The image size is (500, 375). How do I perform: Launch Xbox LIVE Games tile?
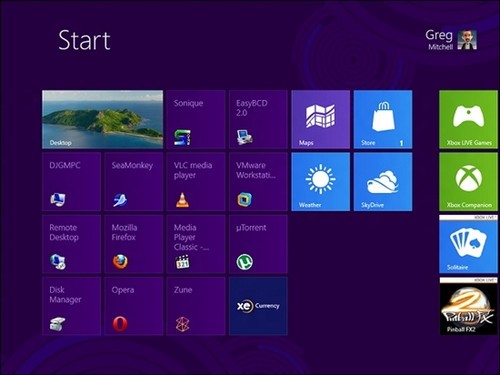(469, 119)
